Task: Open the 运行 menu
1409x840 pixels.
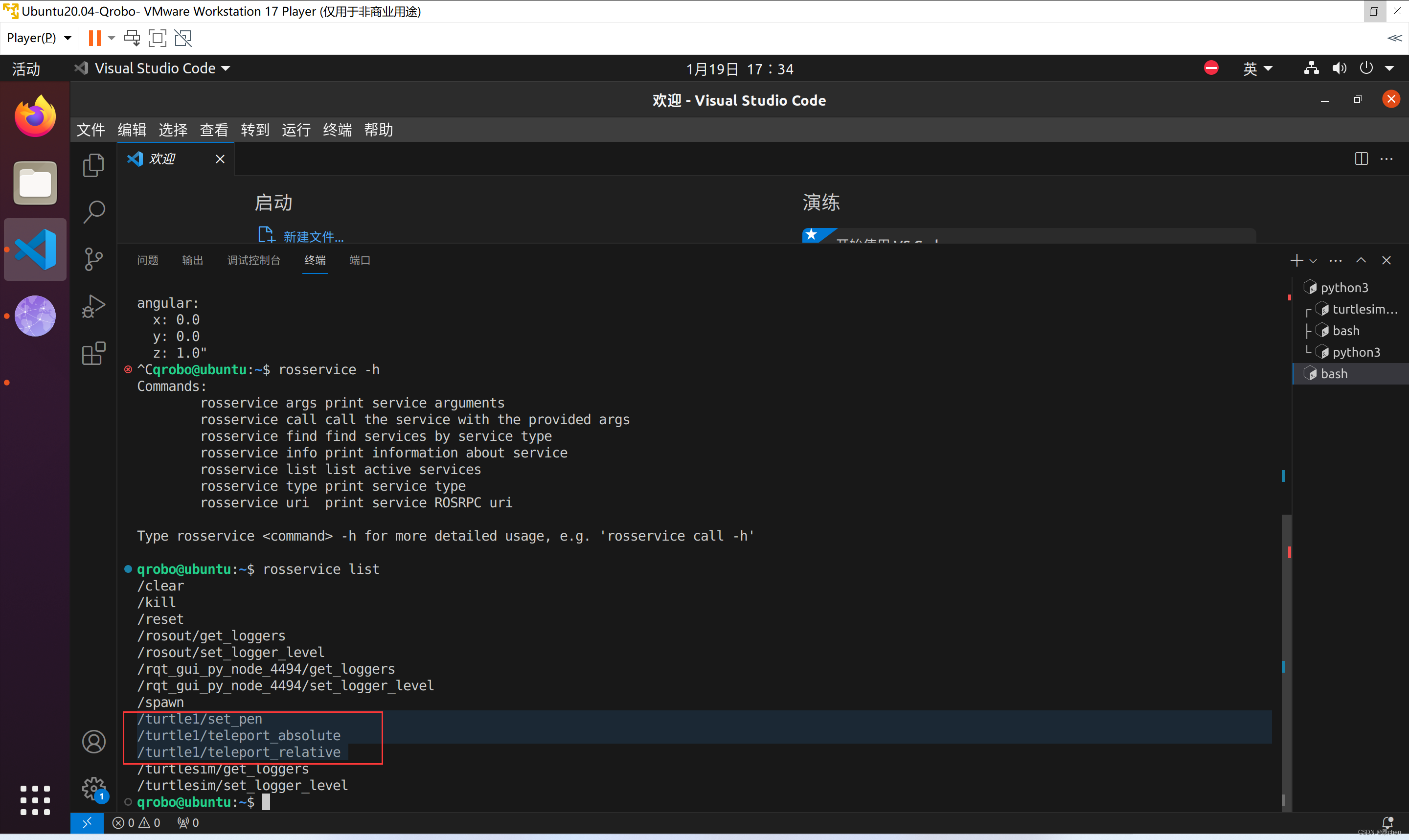Action: 296,130
